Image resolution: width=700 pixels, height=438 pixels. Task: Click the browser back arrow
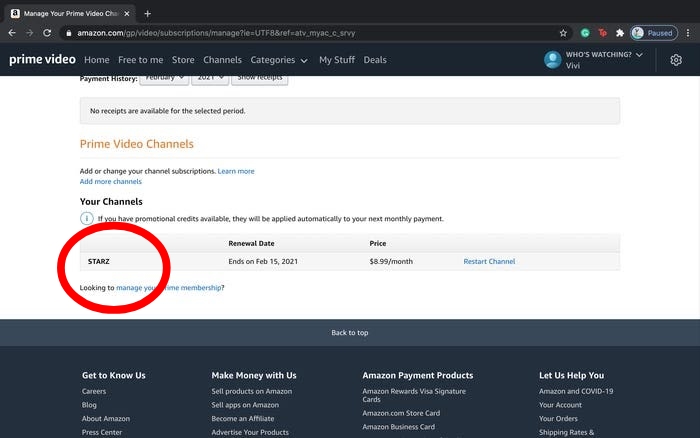coord(12,33)
